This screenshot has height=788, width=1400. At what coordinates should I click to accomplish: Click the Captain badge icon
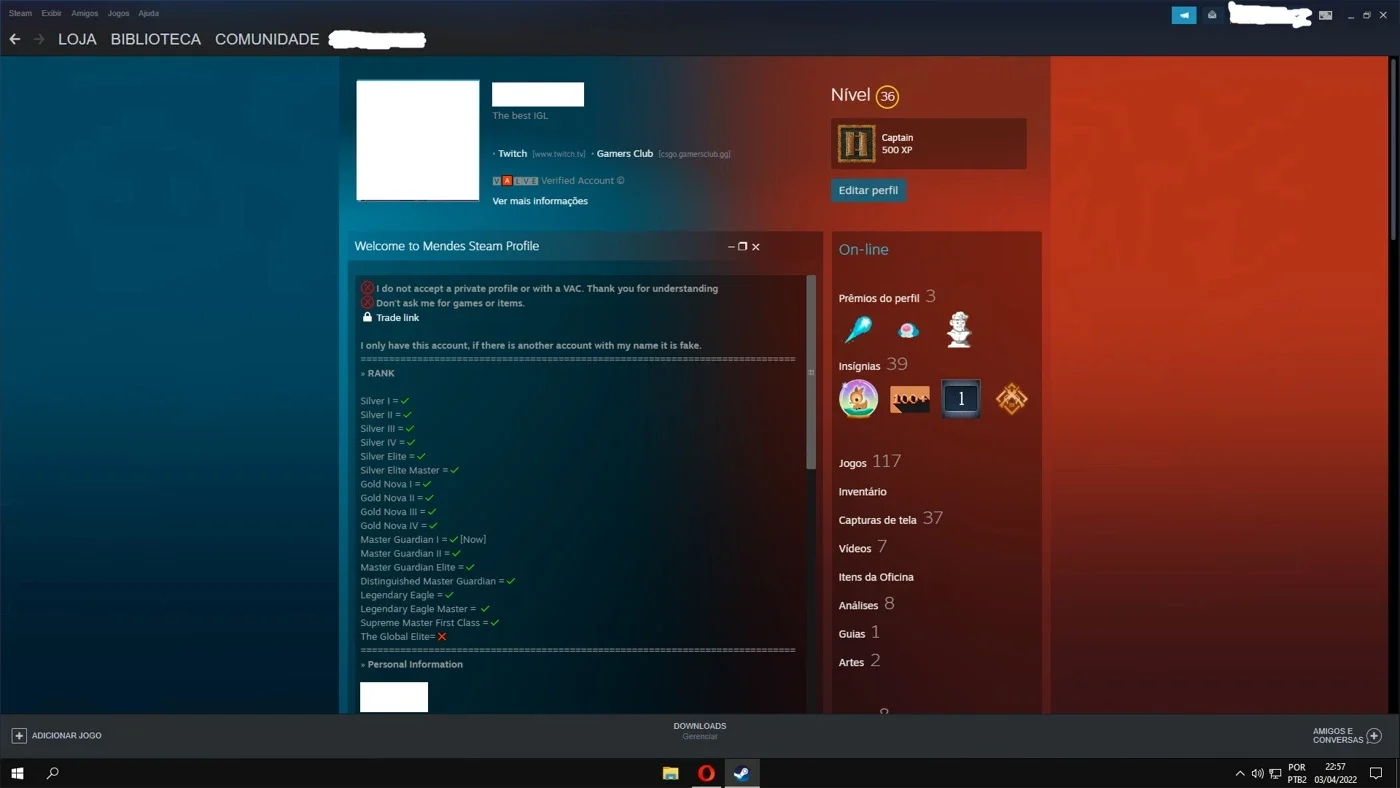pos(856,144)
